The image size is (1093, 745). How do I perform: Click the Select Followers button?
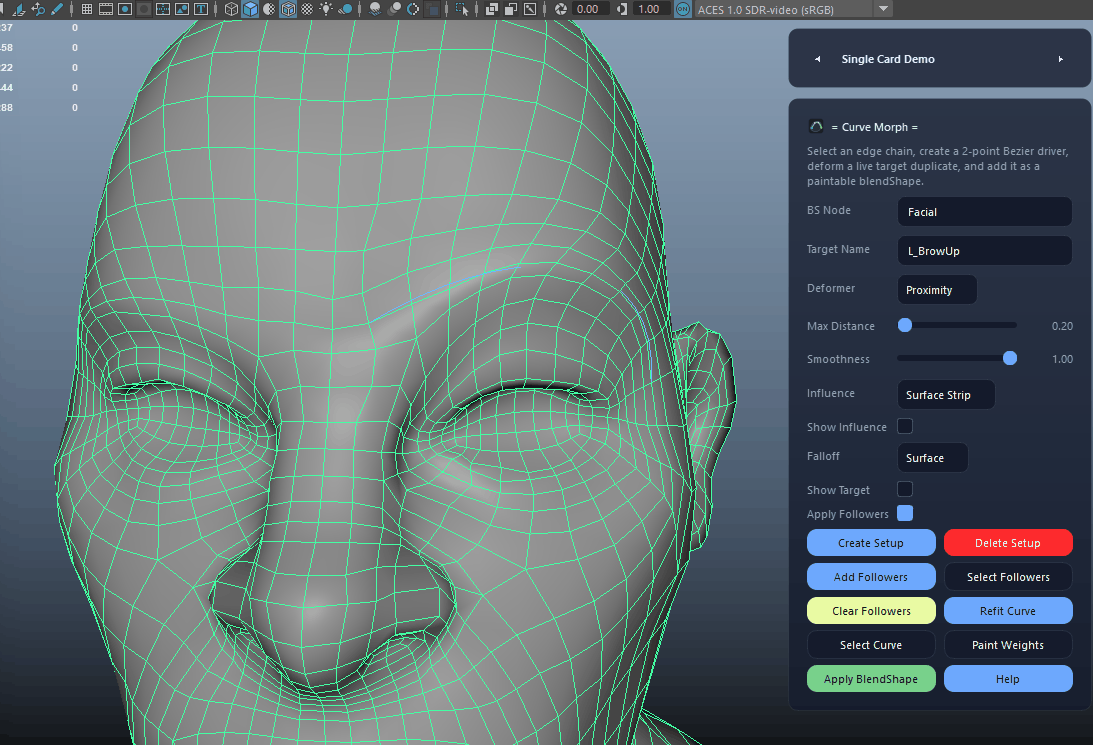tap(1008, 577)
